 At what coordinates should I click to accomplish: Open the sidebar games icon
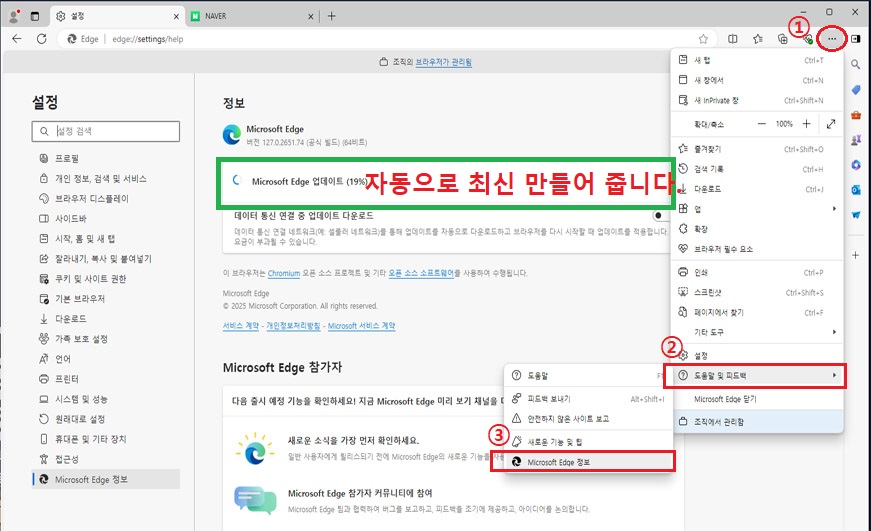tap(855, 140)
